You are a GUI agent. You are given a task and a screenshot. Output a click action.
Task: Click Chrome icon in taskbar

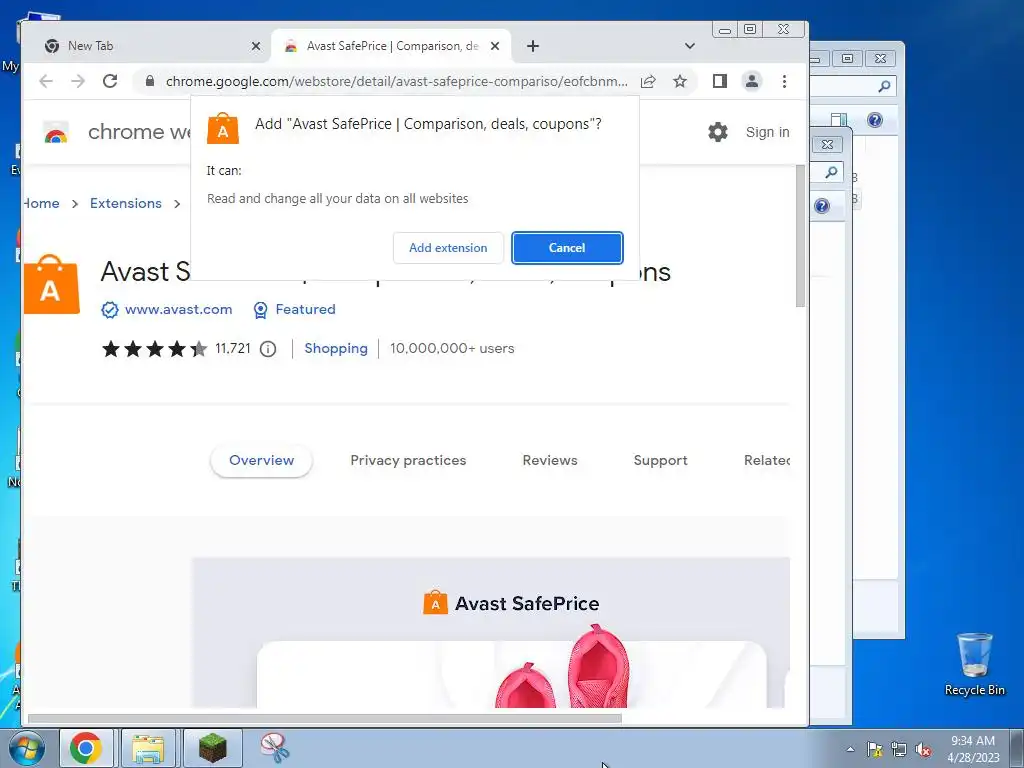86,748
